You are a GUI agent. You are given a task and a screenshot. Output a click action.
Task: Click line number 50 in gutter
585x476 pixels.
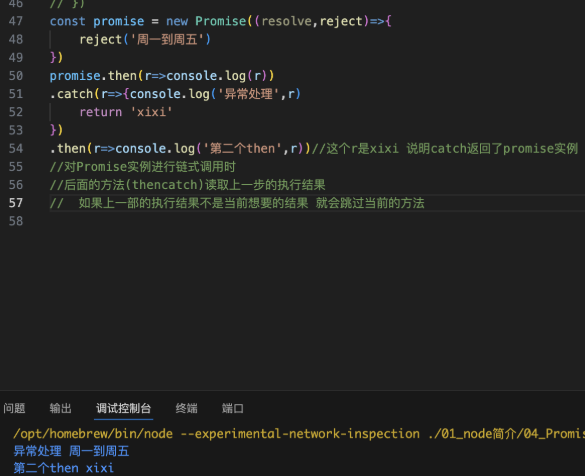[x=16, y=76]
